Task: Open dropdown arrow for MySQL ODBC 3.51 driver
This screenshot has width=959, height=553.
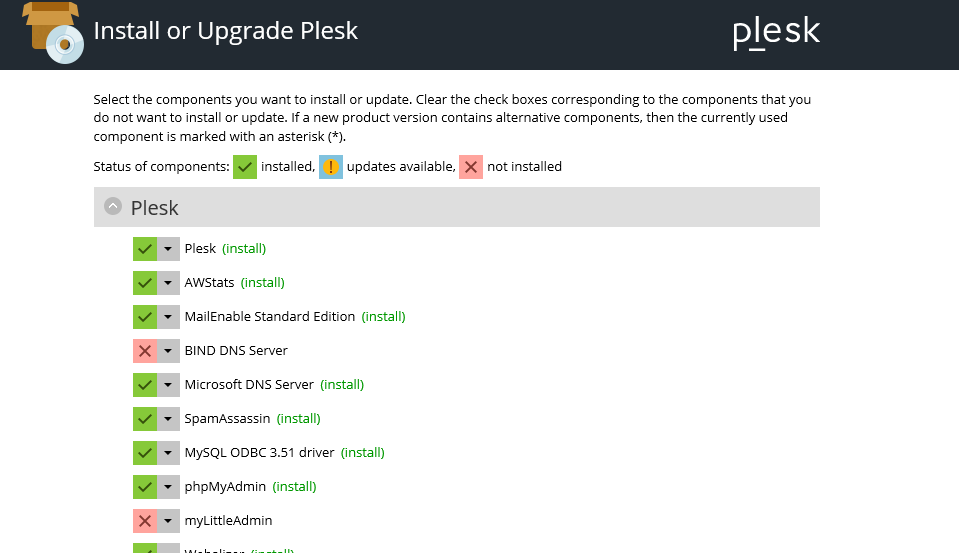Action: pos(168,453)
